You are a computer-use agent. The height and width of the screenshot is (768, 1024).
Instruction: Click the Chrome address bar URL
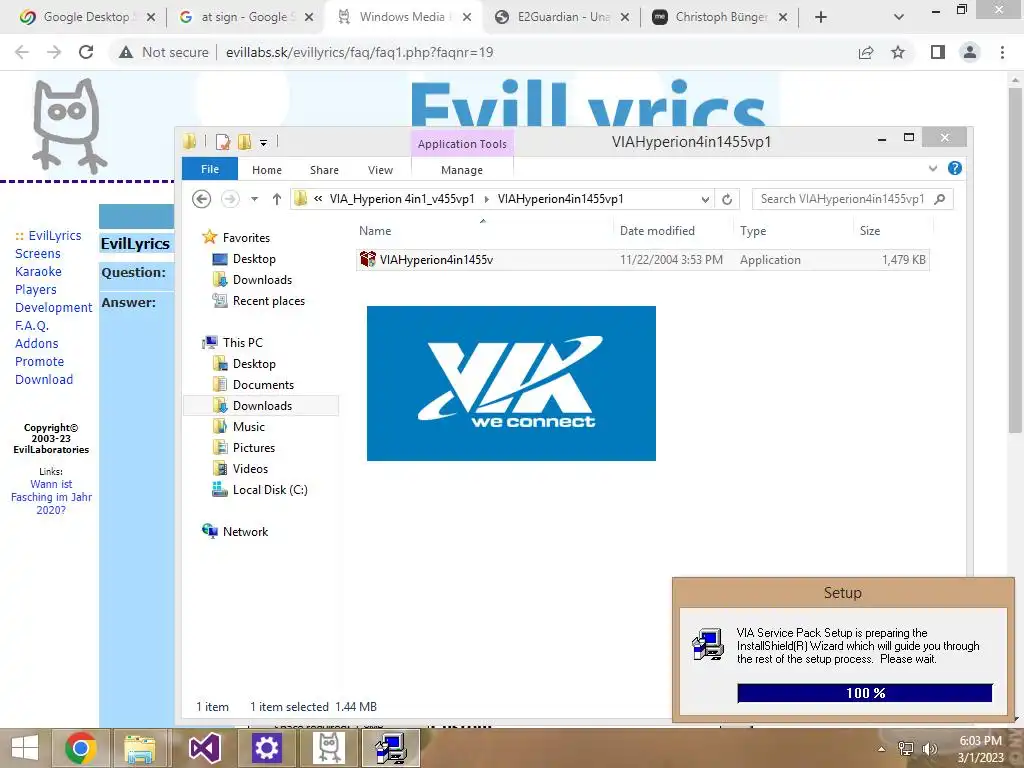pyautogui.click(x=359, y=52)
